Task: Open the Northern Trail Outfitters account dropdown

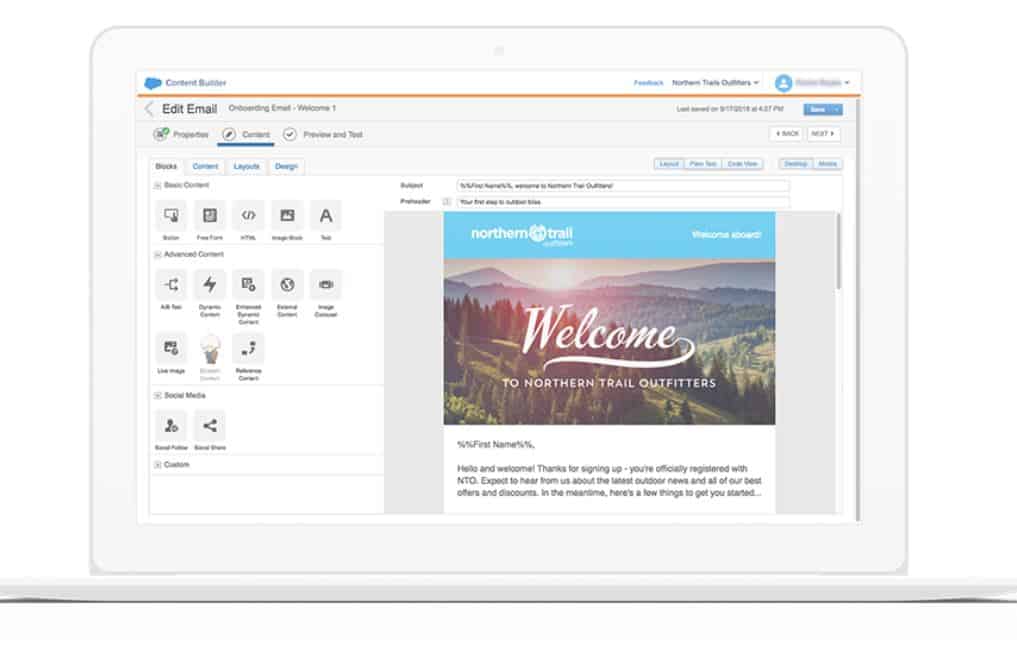Action: point(715,83)
